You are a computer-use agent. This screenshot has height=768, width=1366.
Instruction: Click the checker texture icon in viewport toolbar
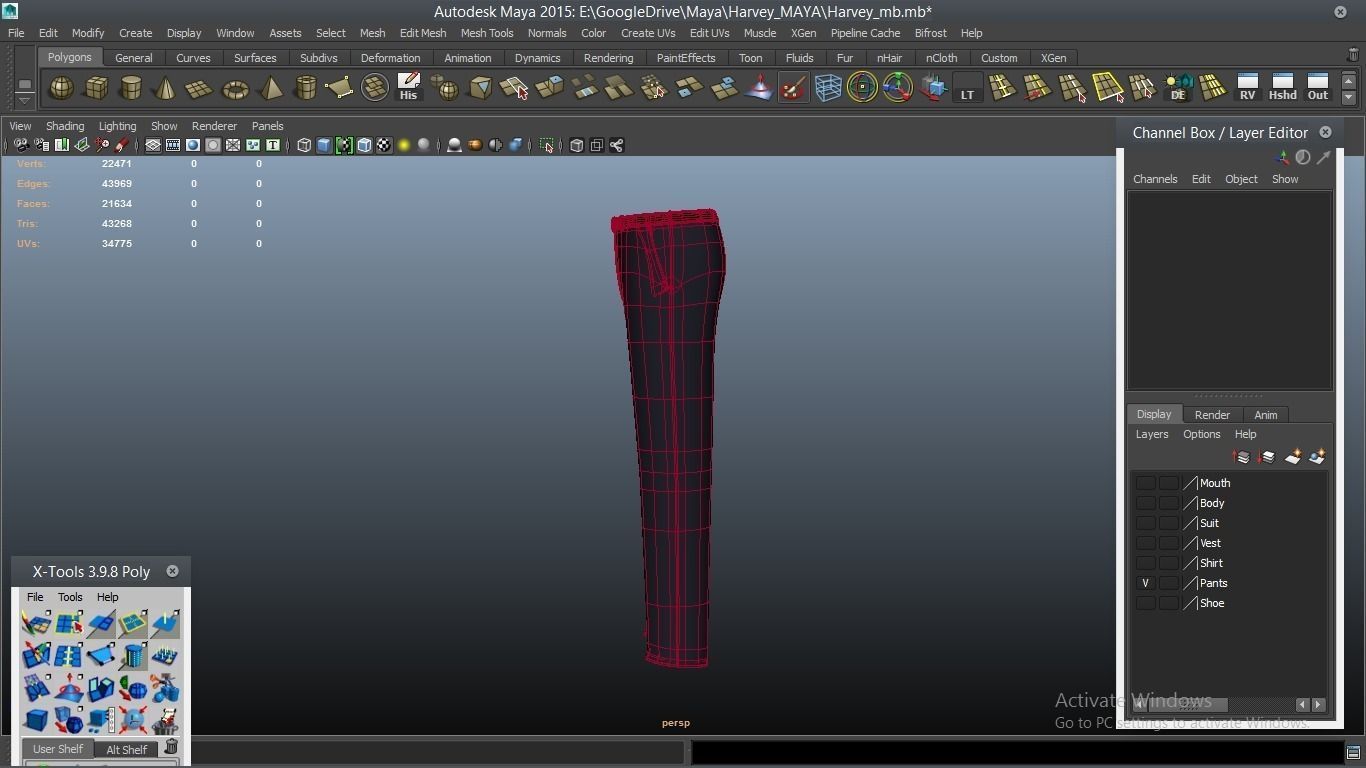pos(384,146)
